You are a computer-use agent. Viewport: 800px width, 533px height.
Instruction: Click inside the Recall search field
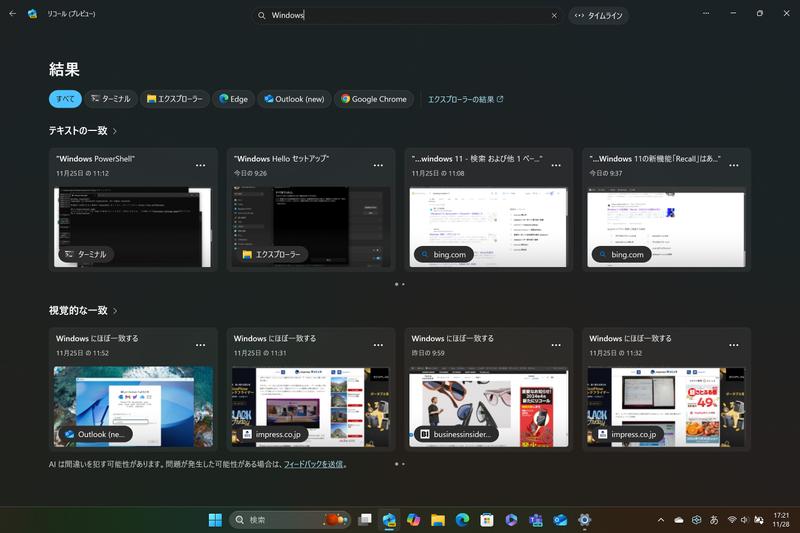pyautogui.click(x=406, y=15)
